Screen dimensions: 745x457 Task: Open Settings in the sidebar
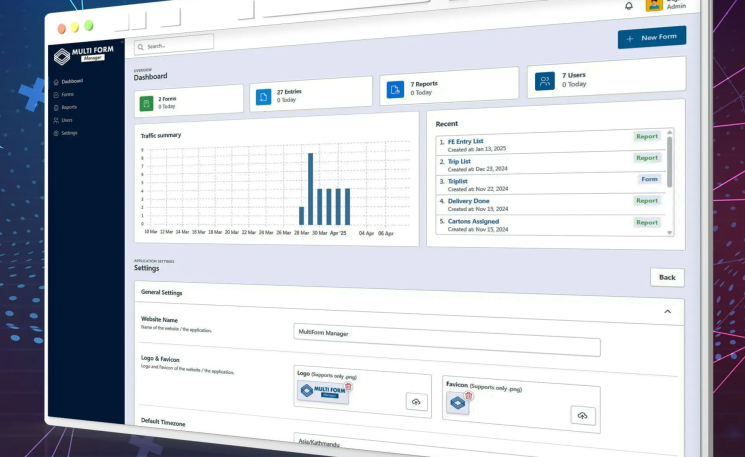coord(69,133)
